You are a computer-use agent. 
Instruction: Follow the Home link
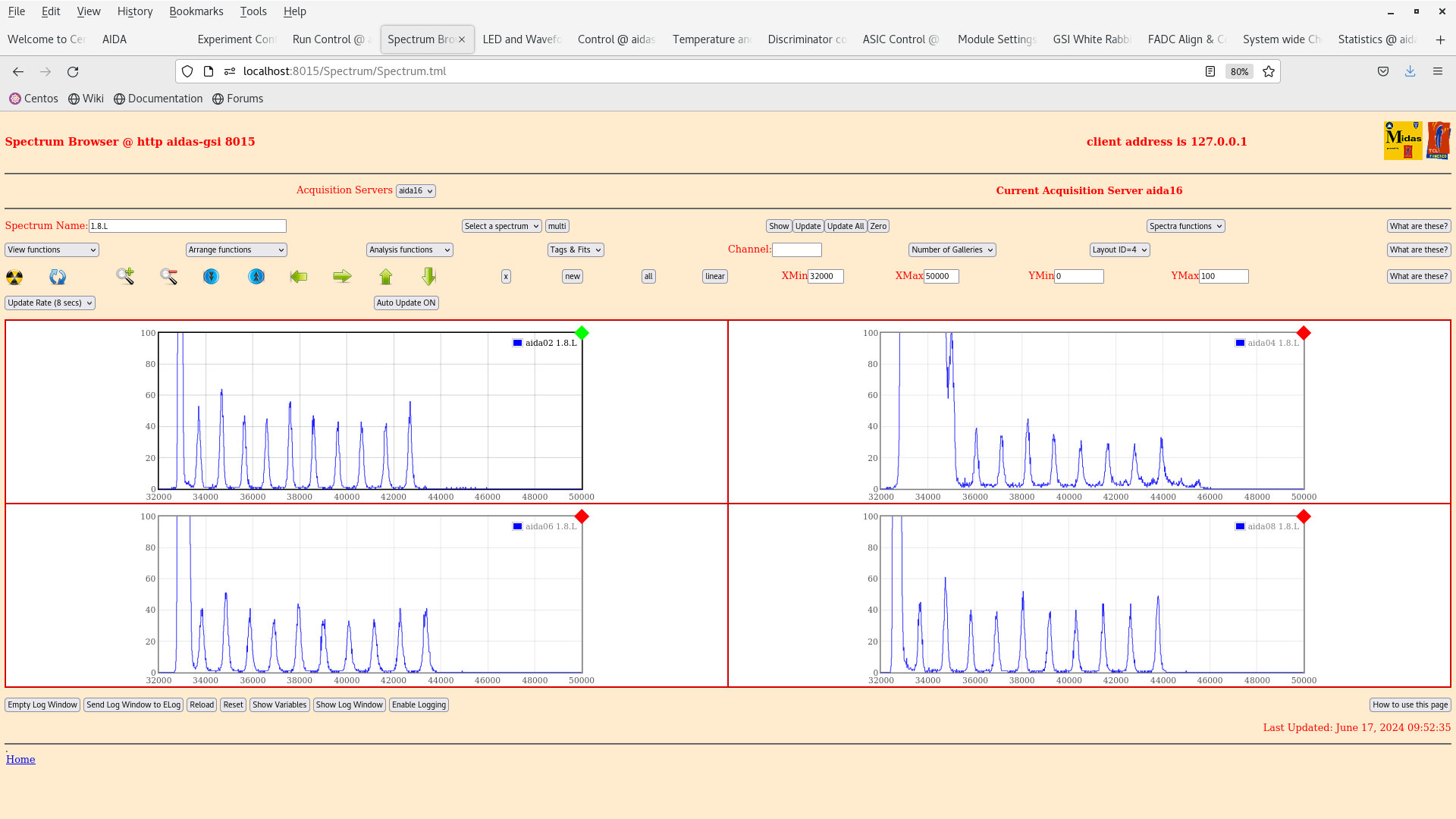(x=20, y=759)
